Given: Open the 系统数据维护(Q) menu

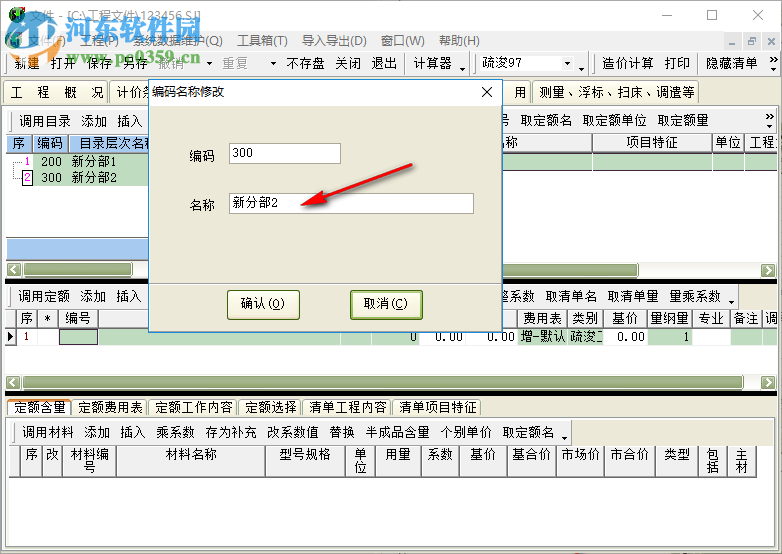Looking at the screenshot, I should pyautogui.click(x=178, y=41).
